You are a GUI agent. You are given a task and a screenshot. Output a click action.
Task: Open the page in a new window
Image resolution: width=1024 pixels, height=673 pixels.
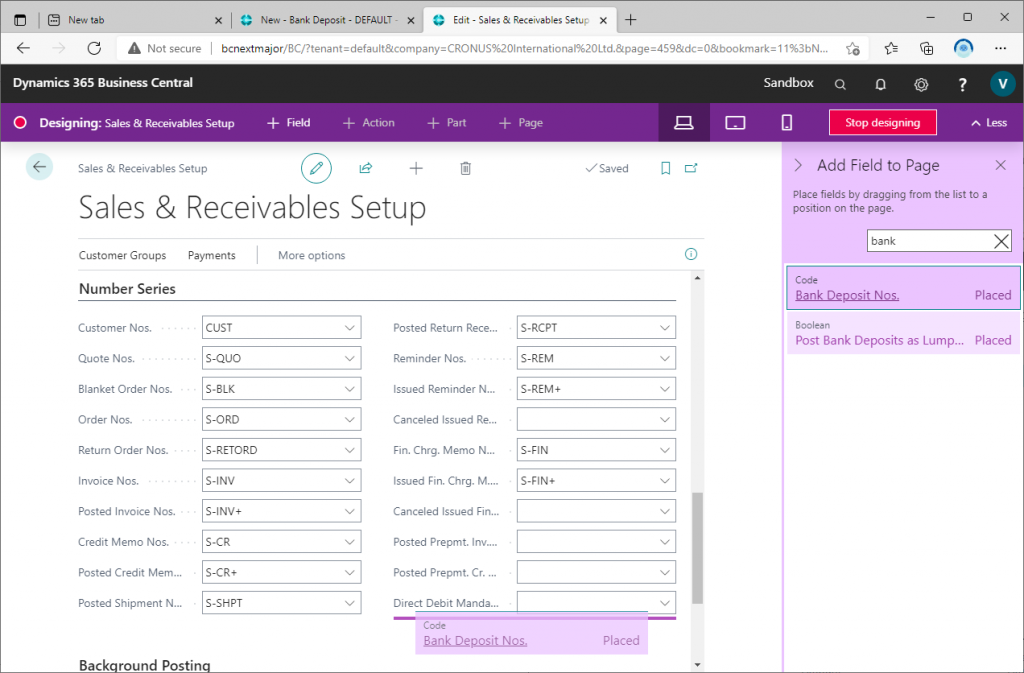[691, 168]
